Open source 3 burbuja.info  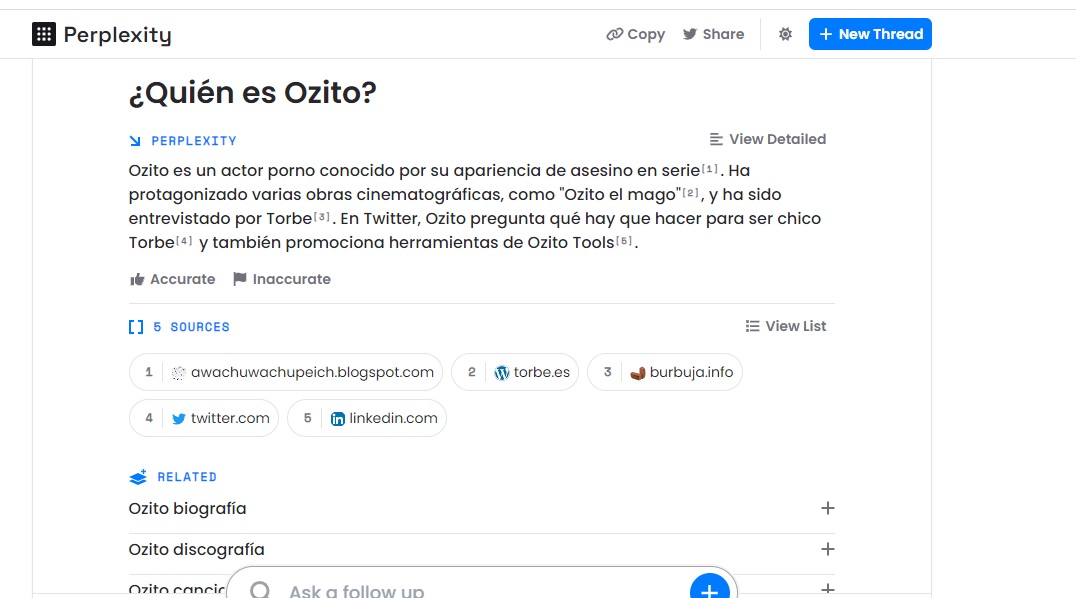pyautogui.click(x=664, y=372)
